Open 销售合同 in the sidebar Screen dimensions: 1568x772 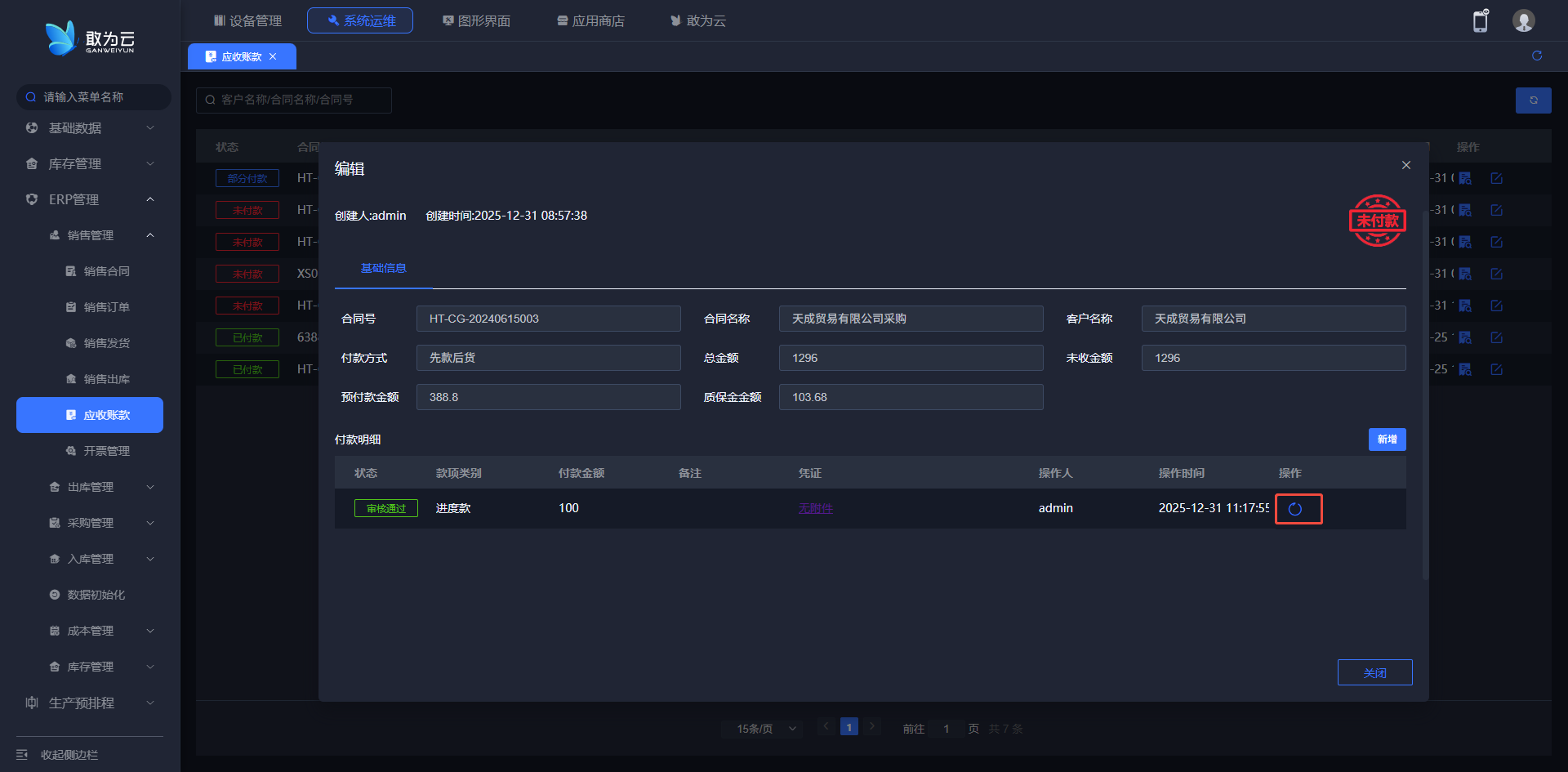(x=106, y=271)
